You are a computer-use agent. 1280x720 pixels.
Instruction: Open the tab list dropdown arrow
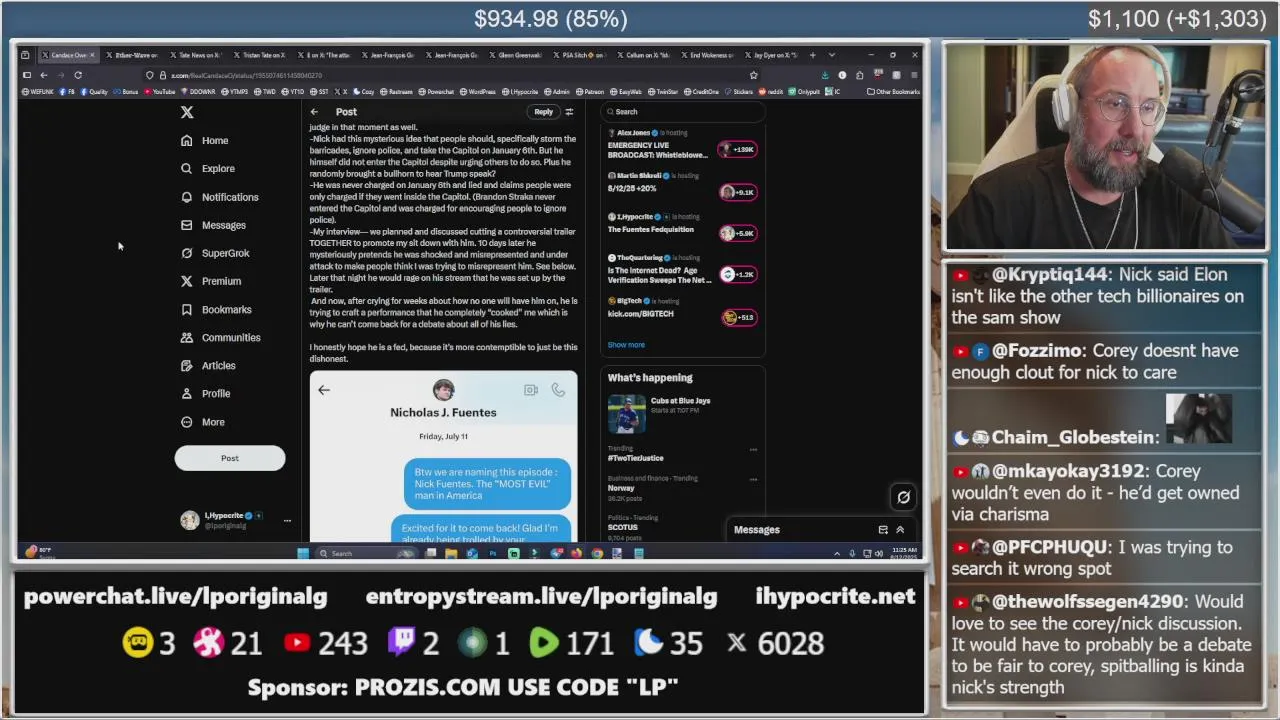831,55
